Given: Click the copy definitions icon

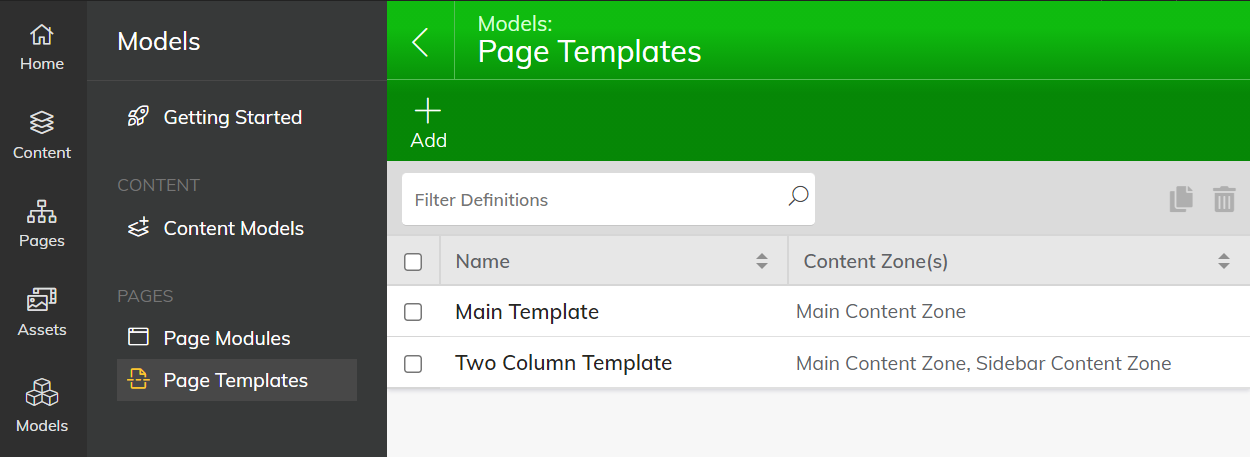Looking at the screenshot, I should [1182, 199].
